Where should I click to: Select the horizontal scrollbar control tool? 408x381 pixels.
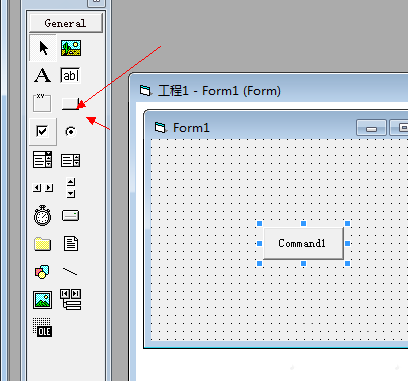point(43,188)
